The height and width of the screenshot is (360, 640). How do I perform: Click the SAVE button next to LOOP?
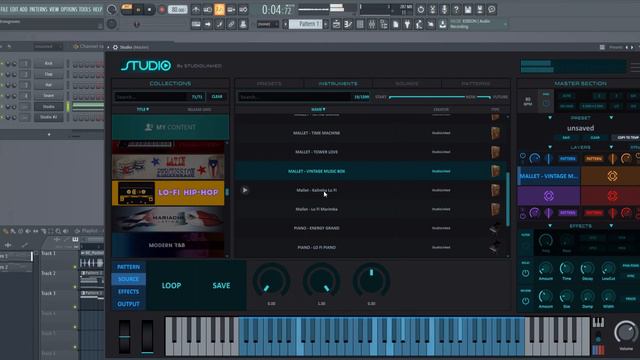point(221,286)
